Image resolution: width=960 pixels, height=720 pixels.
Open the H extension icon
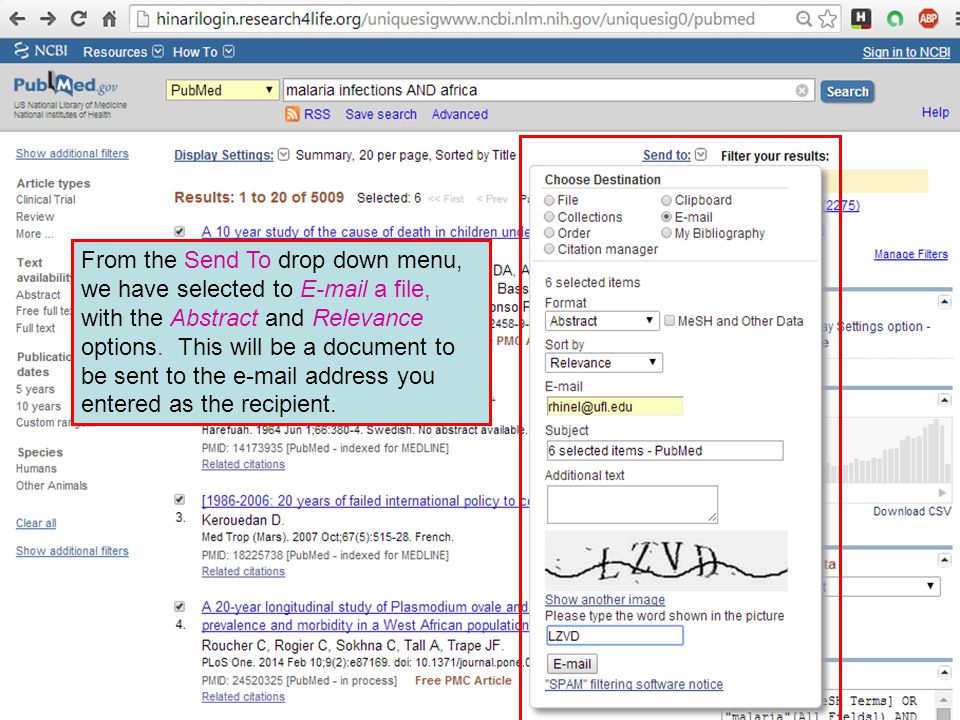[861, 19]
